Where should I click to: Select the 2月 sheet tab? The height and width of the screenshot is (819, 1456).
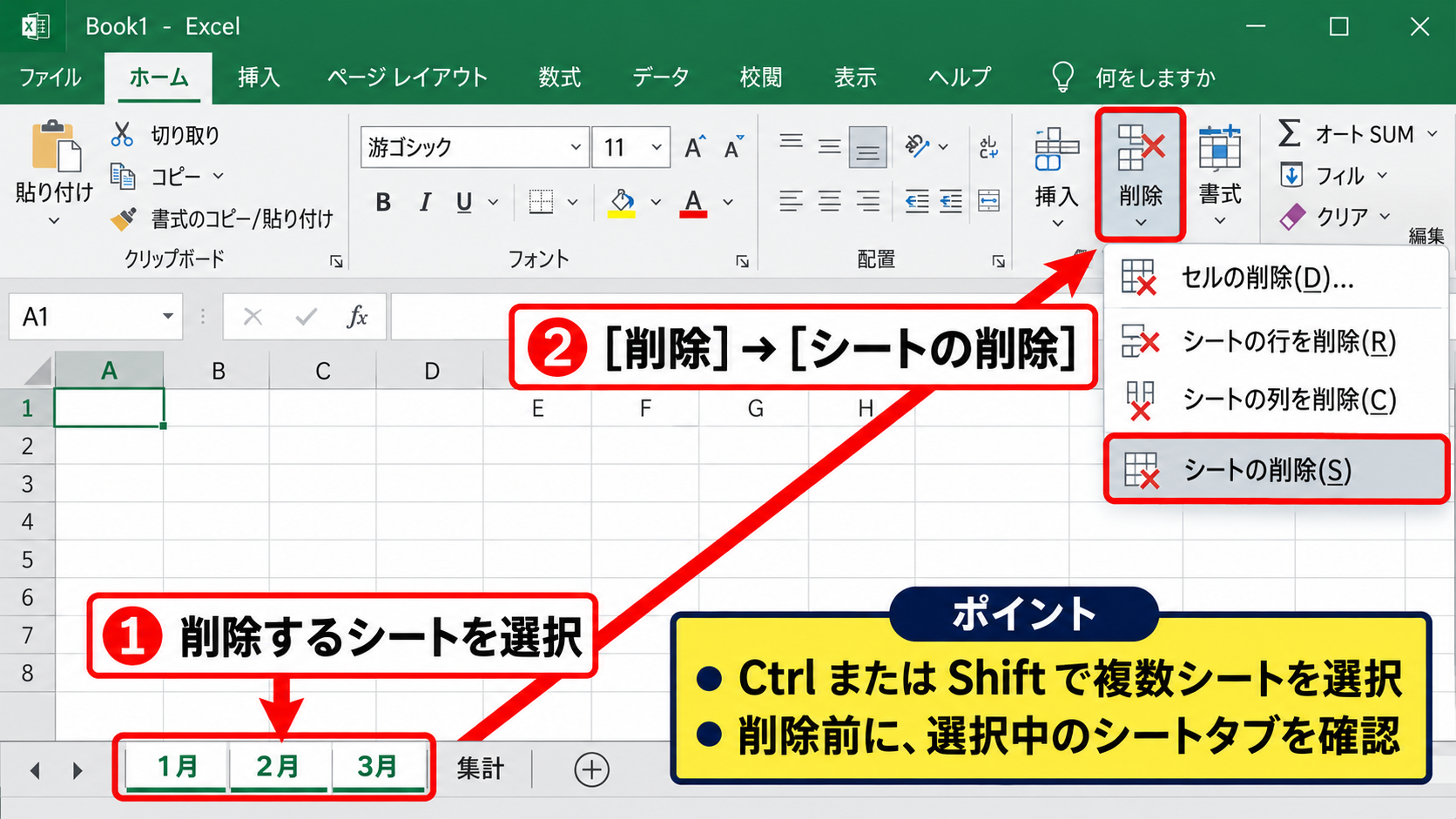(x=278, y=767)
